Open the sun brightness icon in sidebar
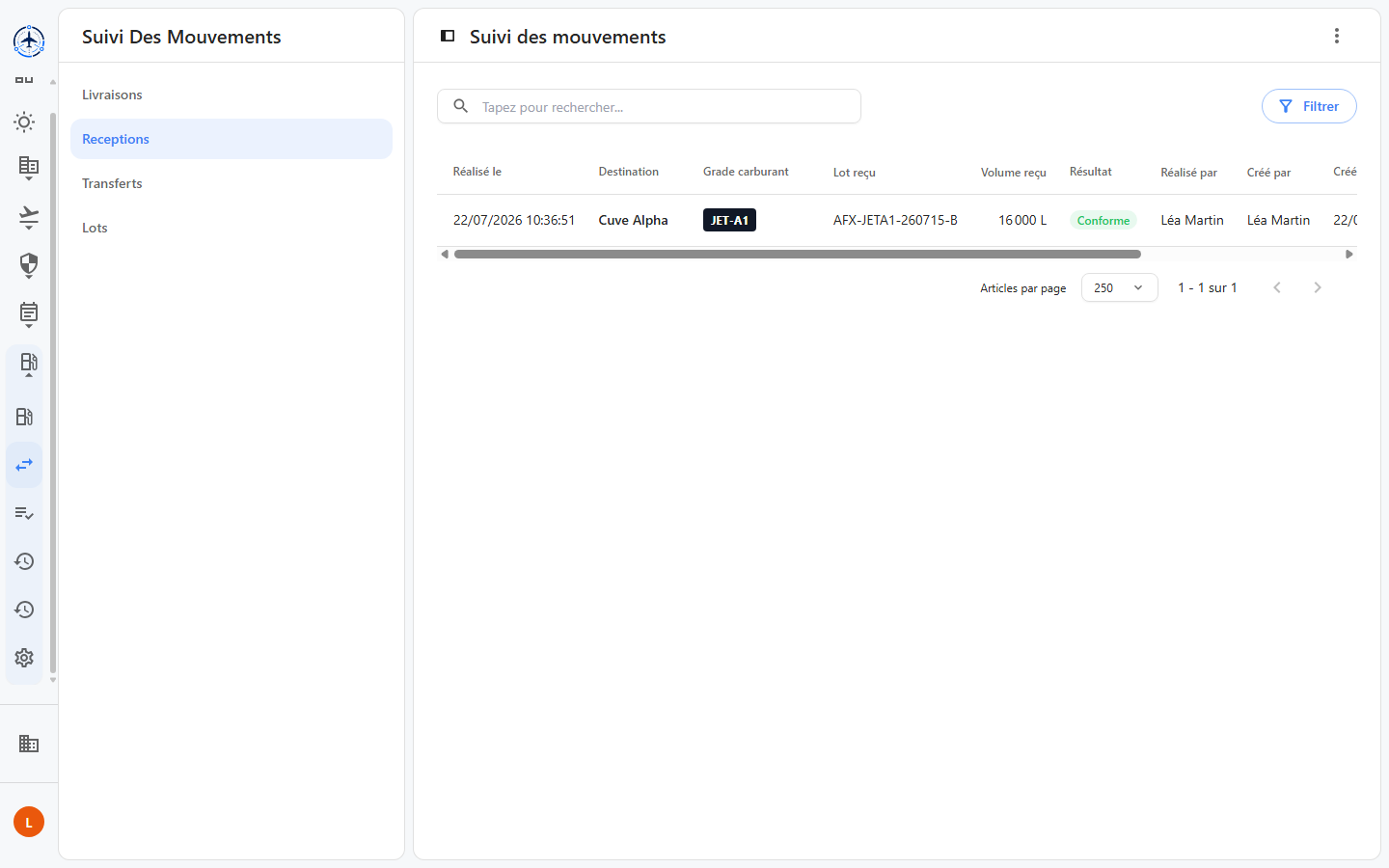This screenshot has height=868, width=1389. click(x=25, y=122)
